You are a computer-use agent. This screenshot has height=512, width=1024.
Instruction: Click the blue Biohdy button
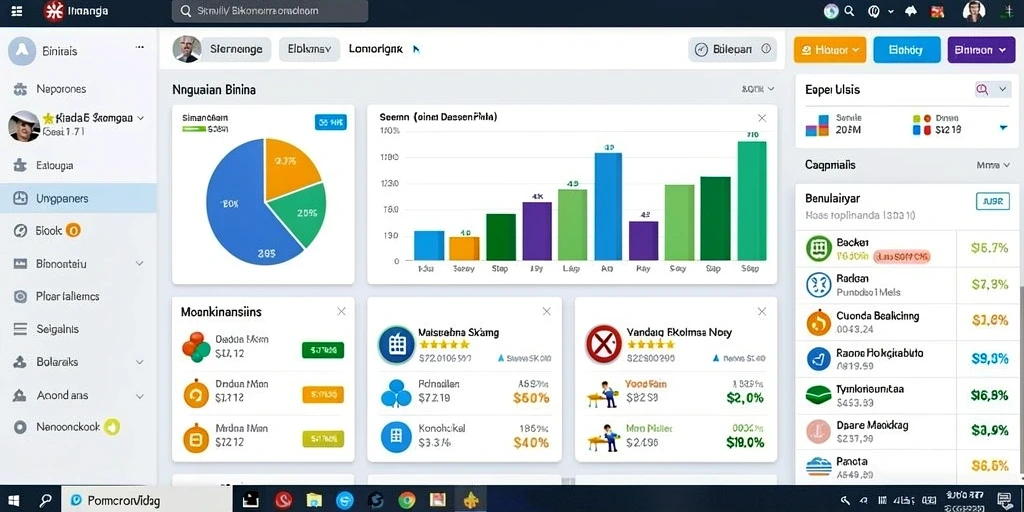pos(906,50)
